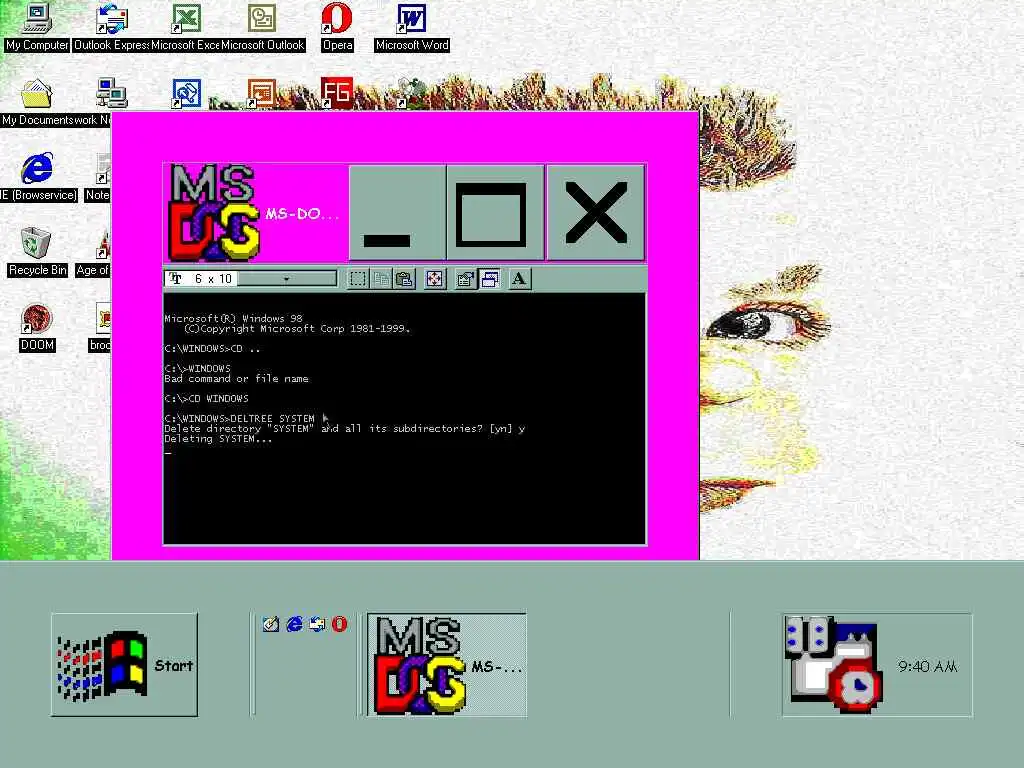Open the Opera desktop shortcut

pyautogui.click(x=337, y=28)
